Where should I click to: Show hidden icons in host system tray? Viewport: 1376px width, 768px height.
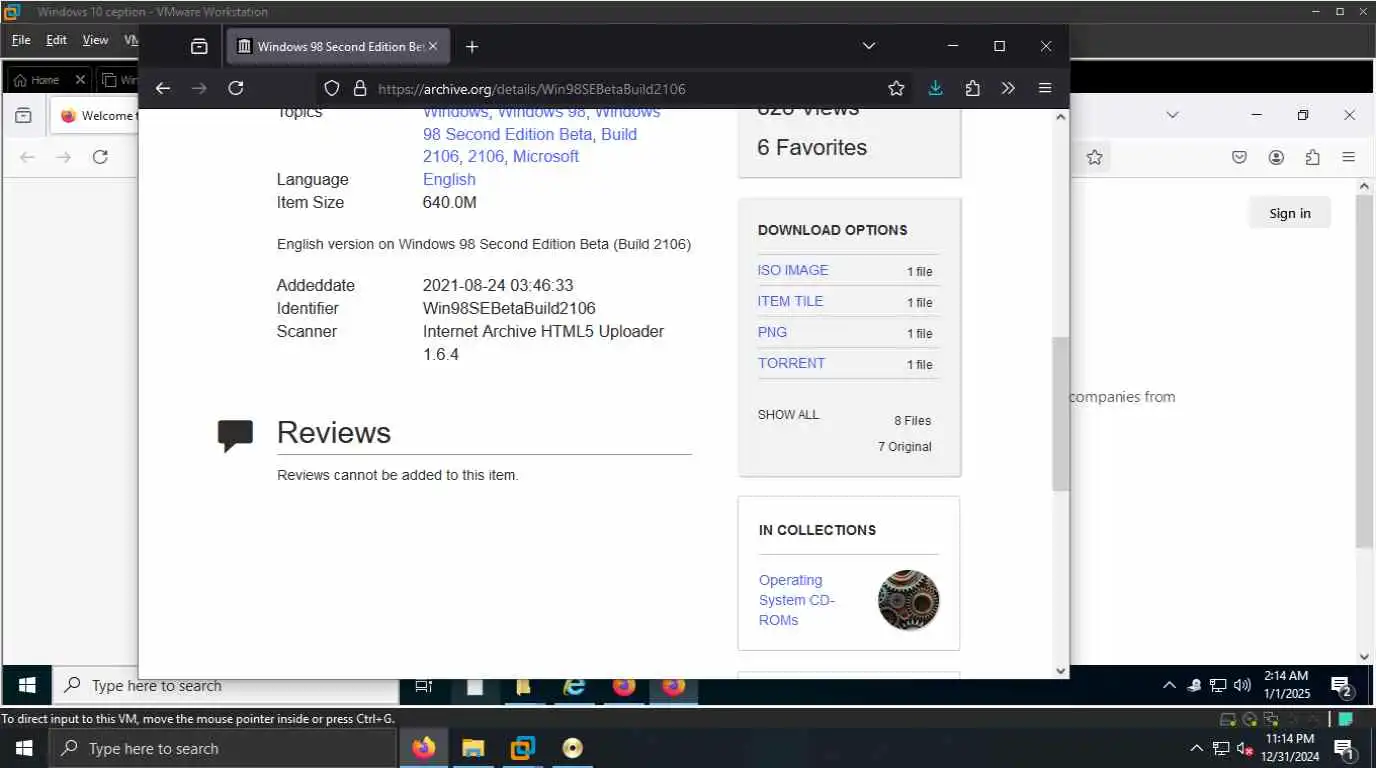[1196, 748]
